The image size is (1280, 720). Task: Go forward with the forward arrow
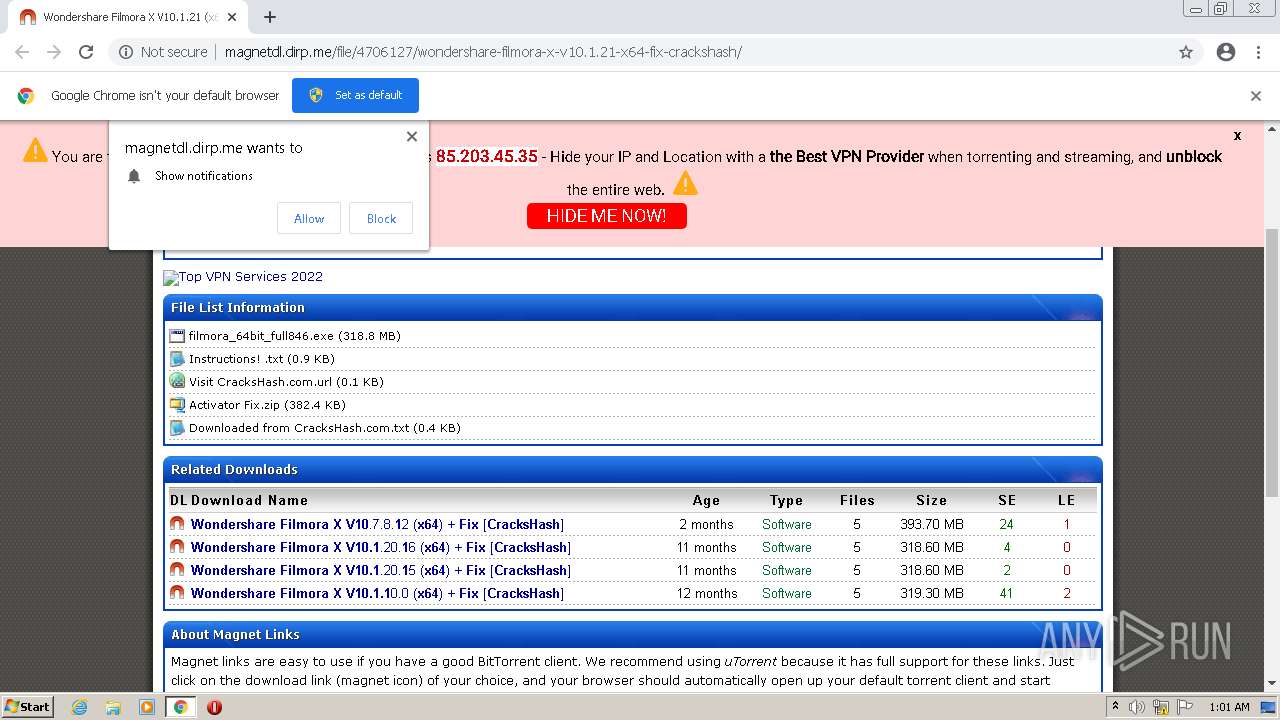pos(54,52)
